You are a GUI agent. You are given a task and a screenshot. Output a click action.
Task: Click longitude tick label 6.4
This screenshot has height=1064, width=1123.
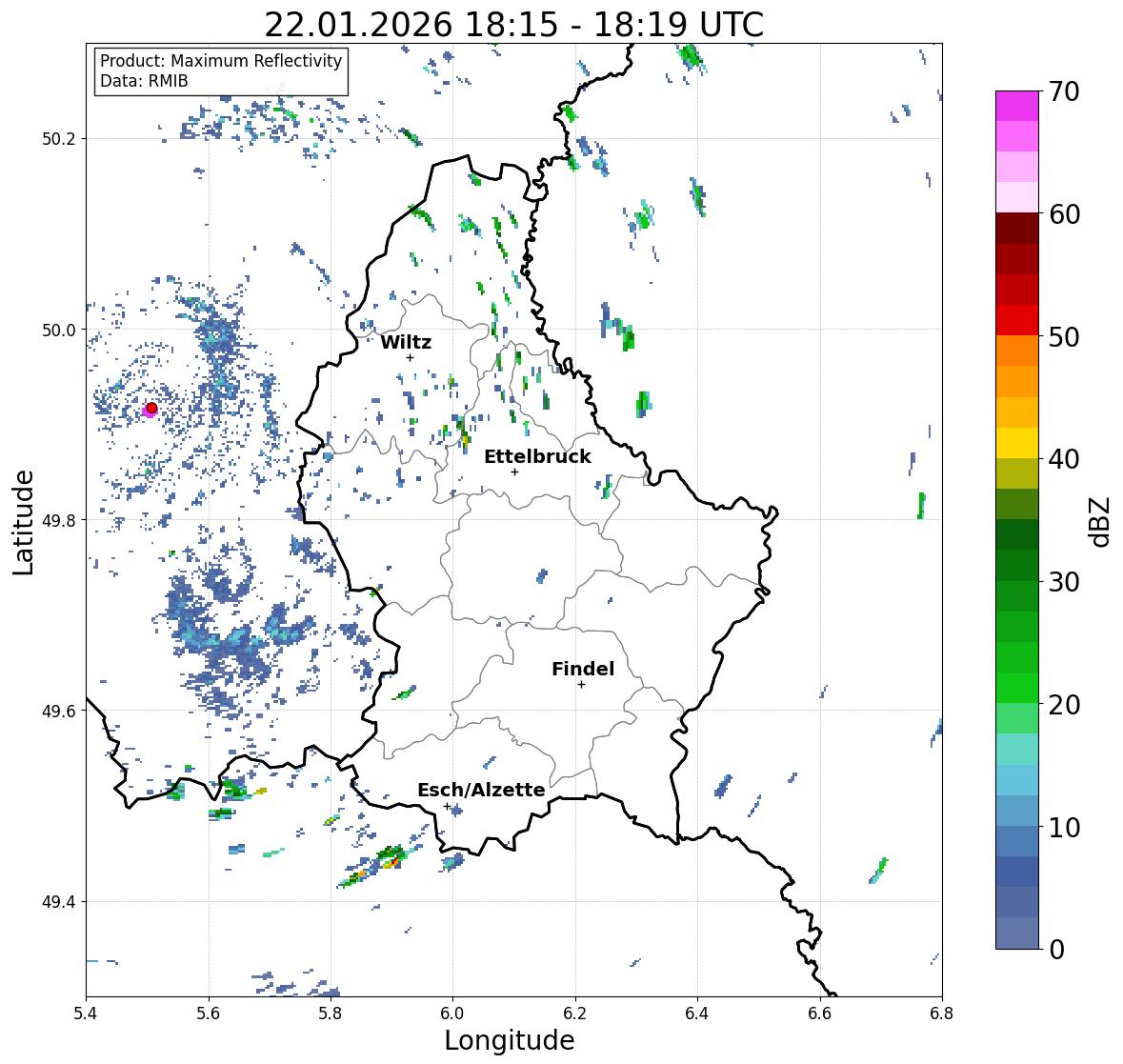tap(697, 1014)
